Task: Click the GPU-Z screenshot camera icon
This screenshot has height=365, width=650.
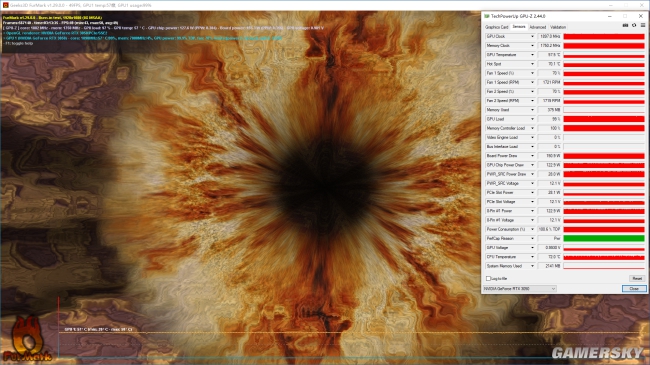Action: (625, 26)
